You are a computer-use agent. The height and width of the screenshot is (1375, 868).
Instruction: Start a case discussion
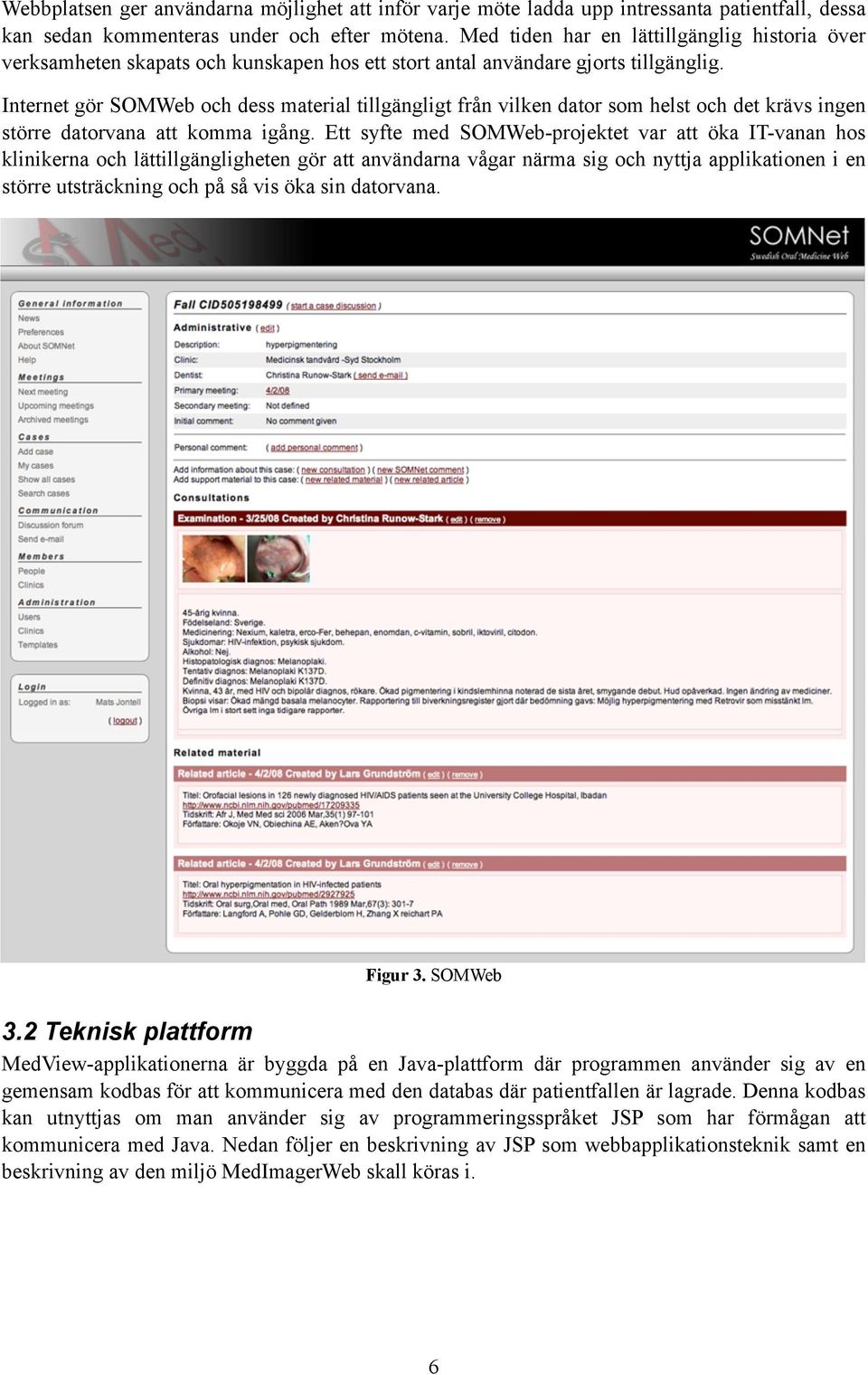(x=333, y=306)
